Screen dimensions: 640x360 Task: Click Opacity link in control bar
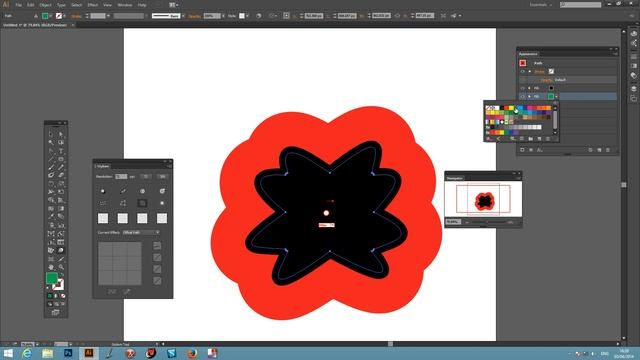coord(195,16)
